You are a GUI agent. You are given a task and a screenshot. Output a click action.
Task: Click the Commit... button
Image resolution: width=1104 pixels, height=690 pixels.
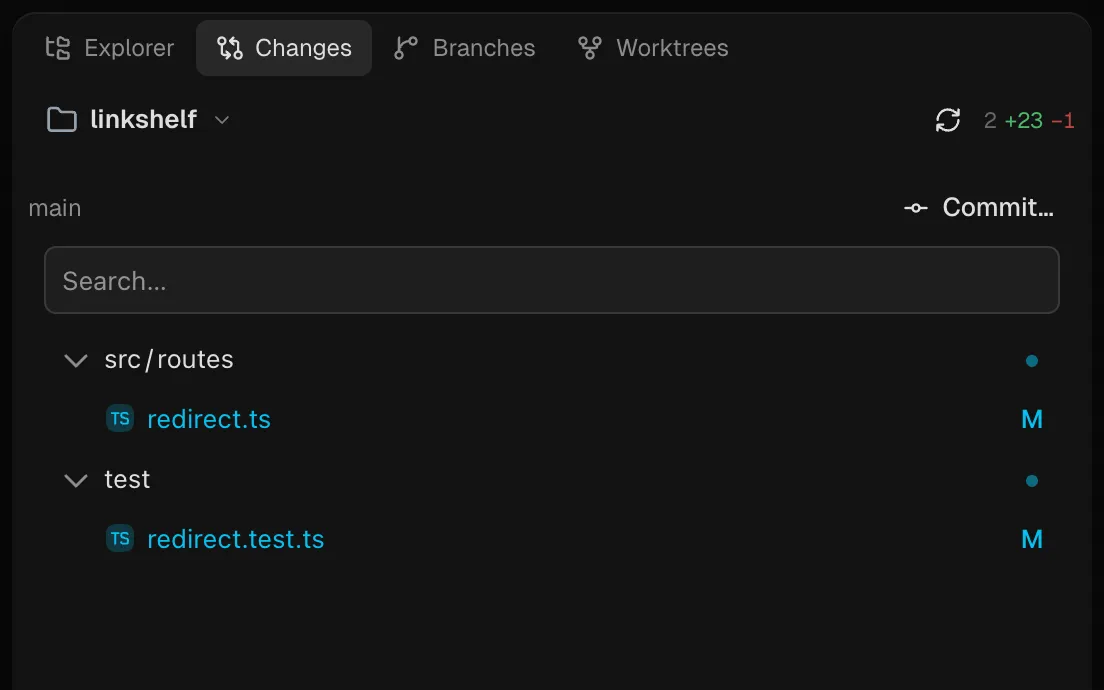[x=979, y=208]
